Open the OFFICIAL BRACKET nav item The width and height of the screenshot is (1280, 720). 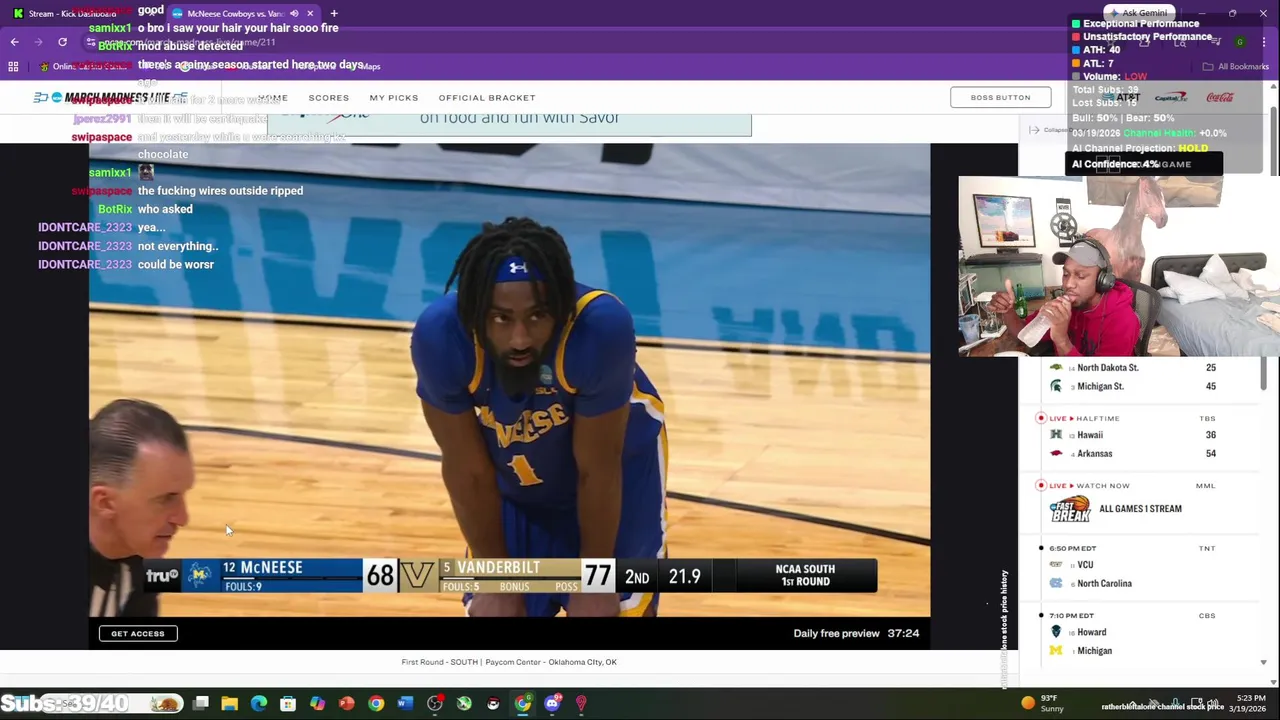point(487,98)
